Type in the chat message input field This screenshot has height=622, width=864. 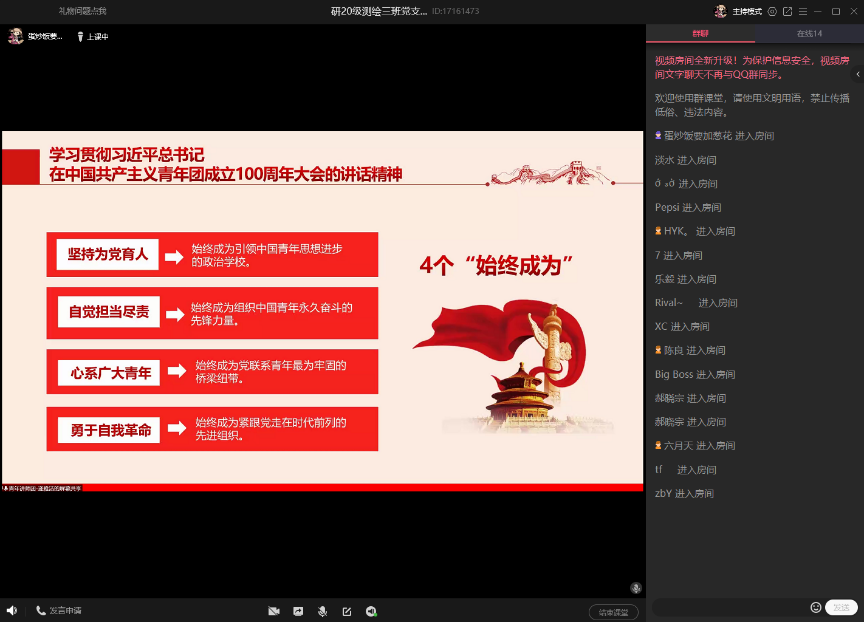pyautogui.click(x=730, y=607)
